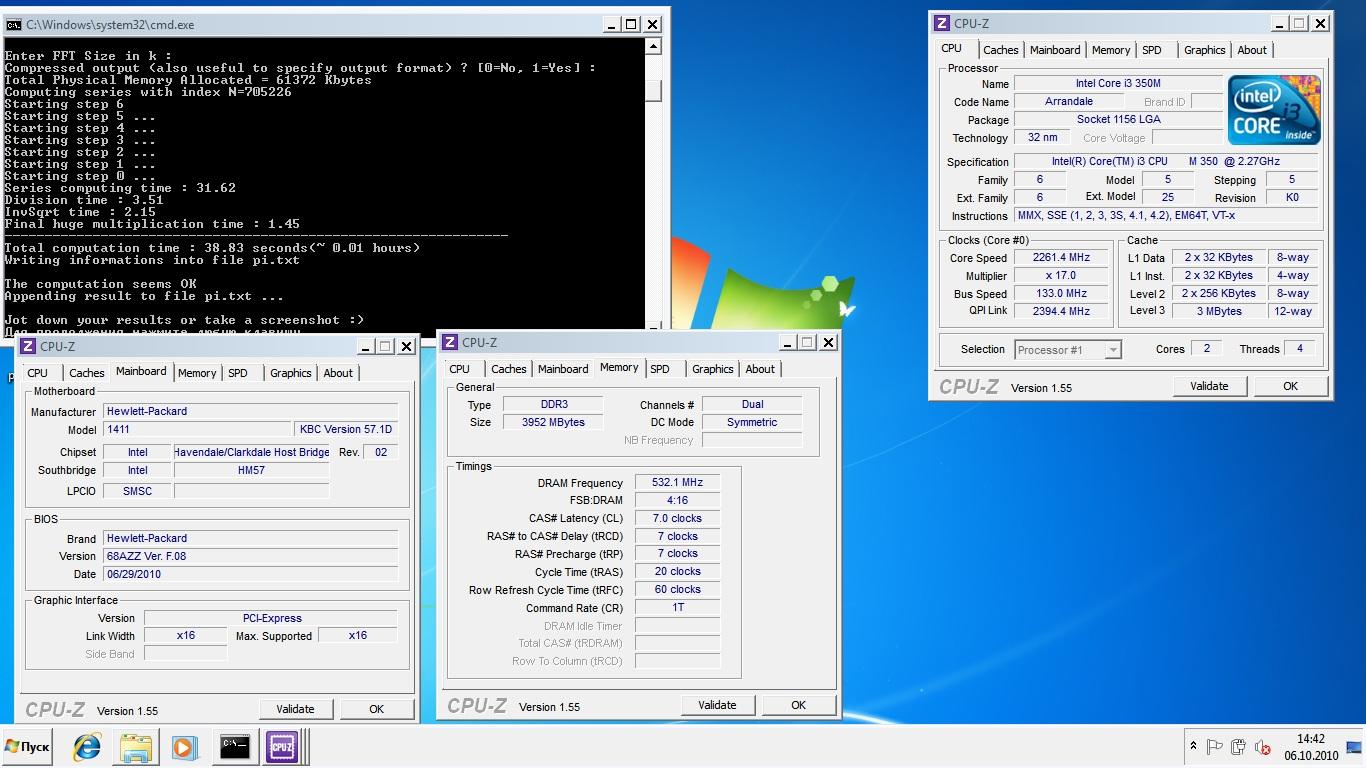The height and width of the screenshot is (768, 1366).
Task: Select SPD tab in CPU window
Action: click(x=1152, y=50)
